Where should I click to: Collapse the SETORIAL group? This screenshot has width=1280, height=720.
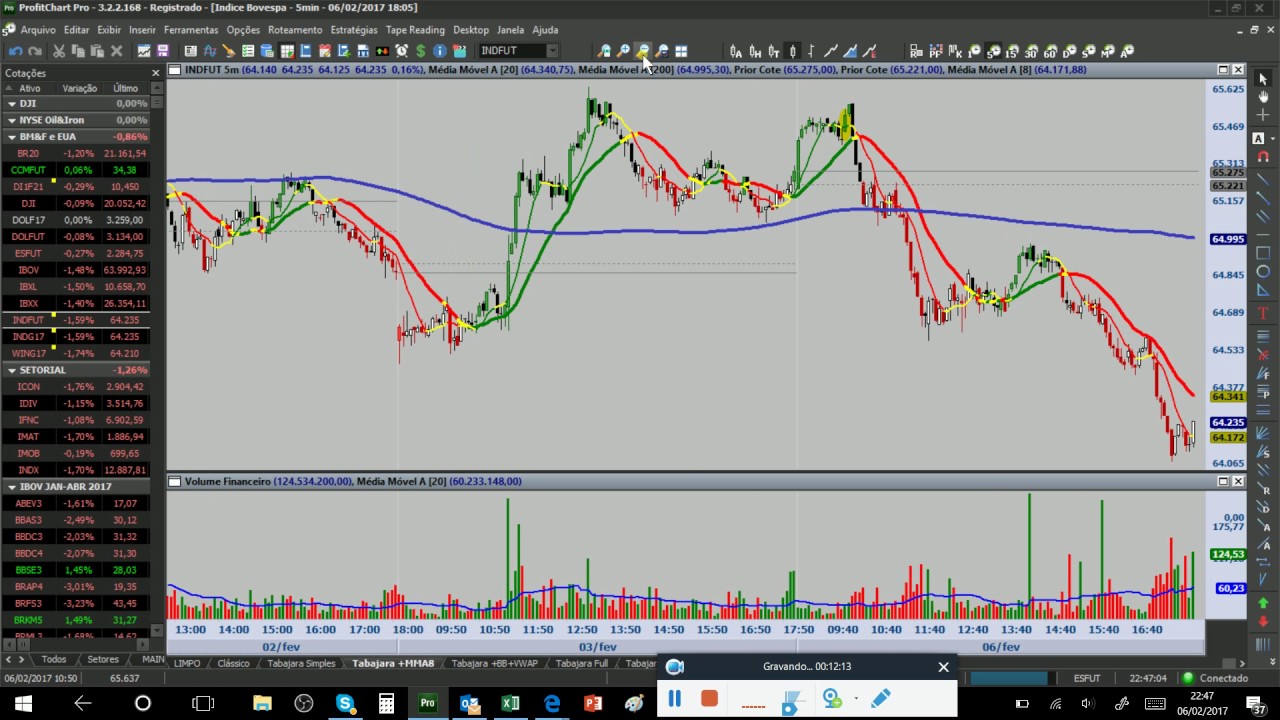(x=12, y=370)
